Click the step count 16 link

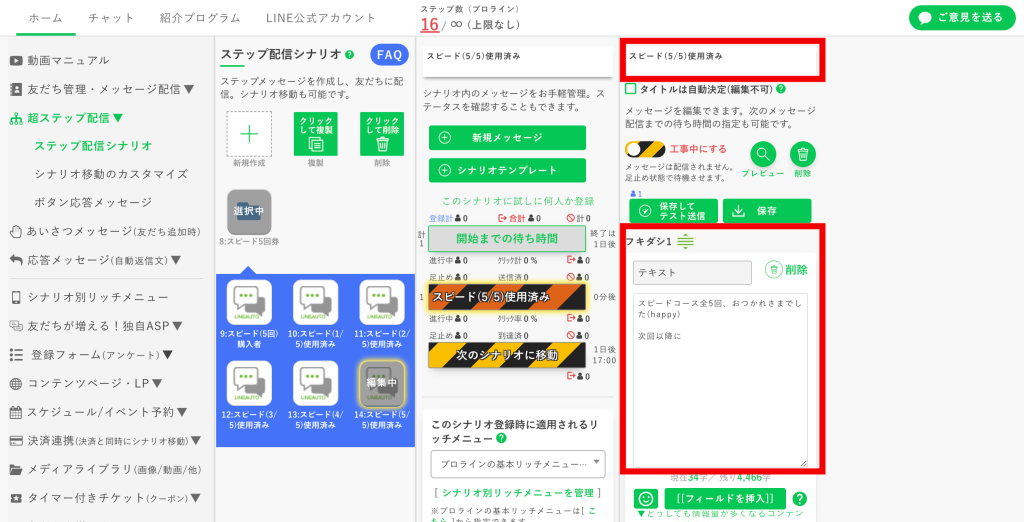(x=429, y=24)
